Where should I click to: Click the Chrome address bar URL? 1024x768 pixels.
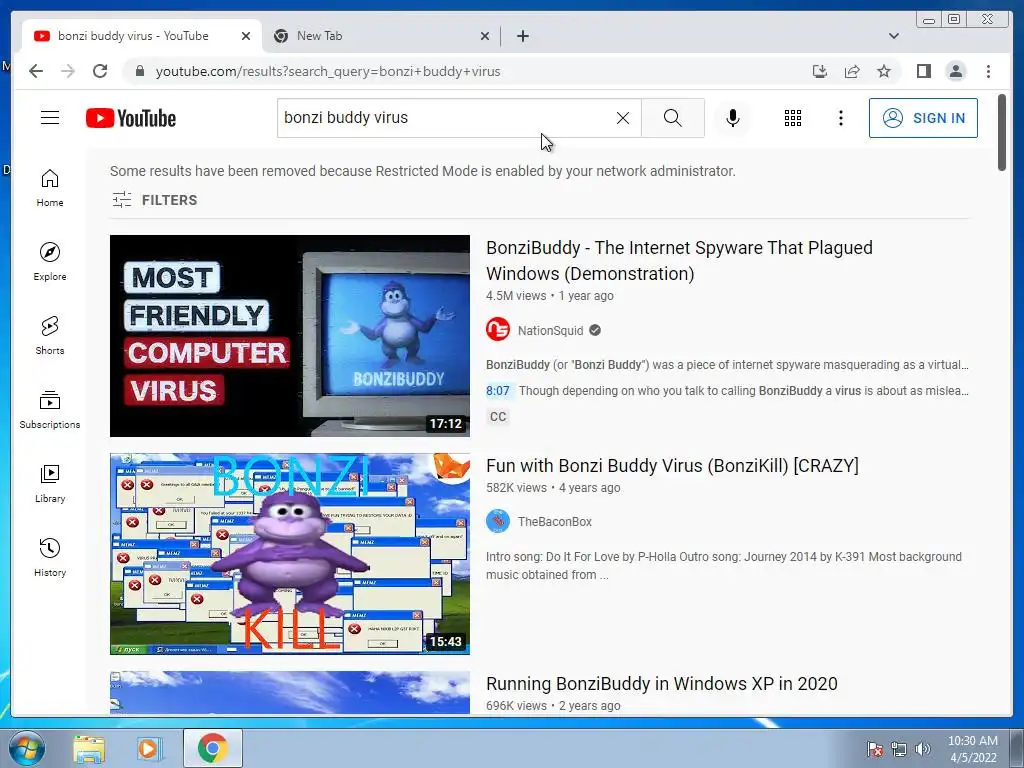point(328,71)
